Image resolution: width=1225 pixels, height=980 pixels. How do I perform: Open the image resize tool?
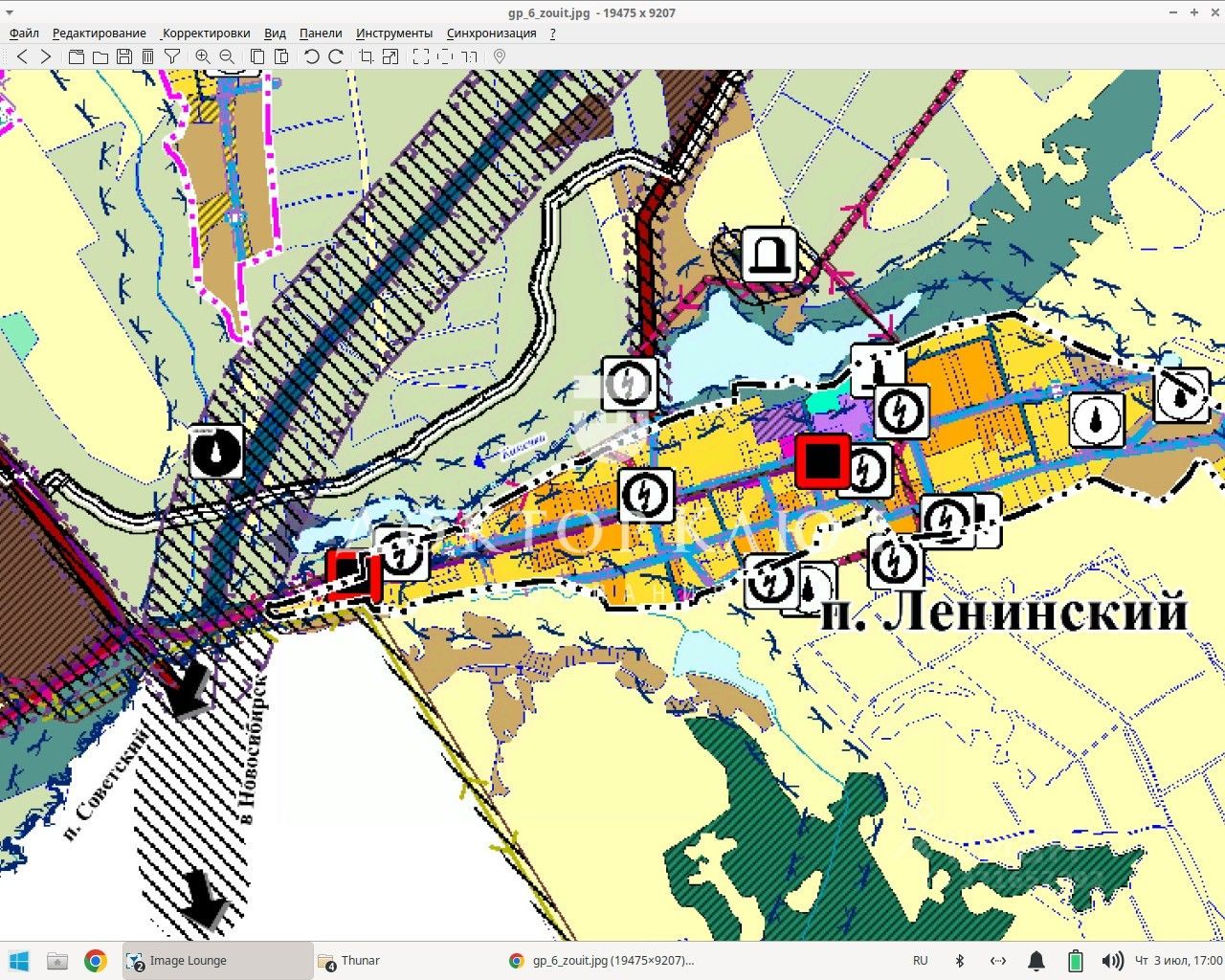click(x=390, y=56)
